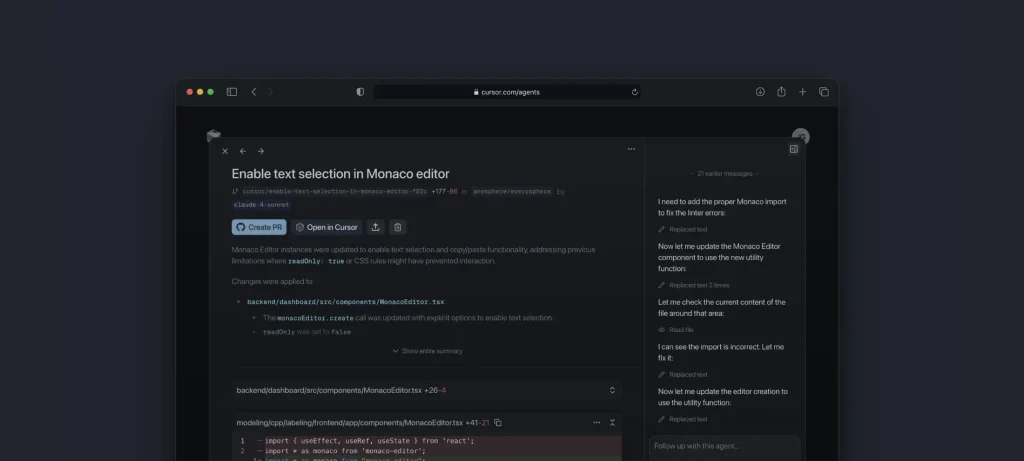Go back with the Safari back arrow

click(253, 92)
